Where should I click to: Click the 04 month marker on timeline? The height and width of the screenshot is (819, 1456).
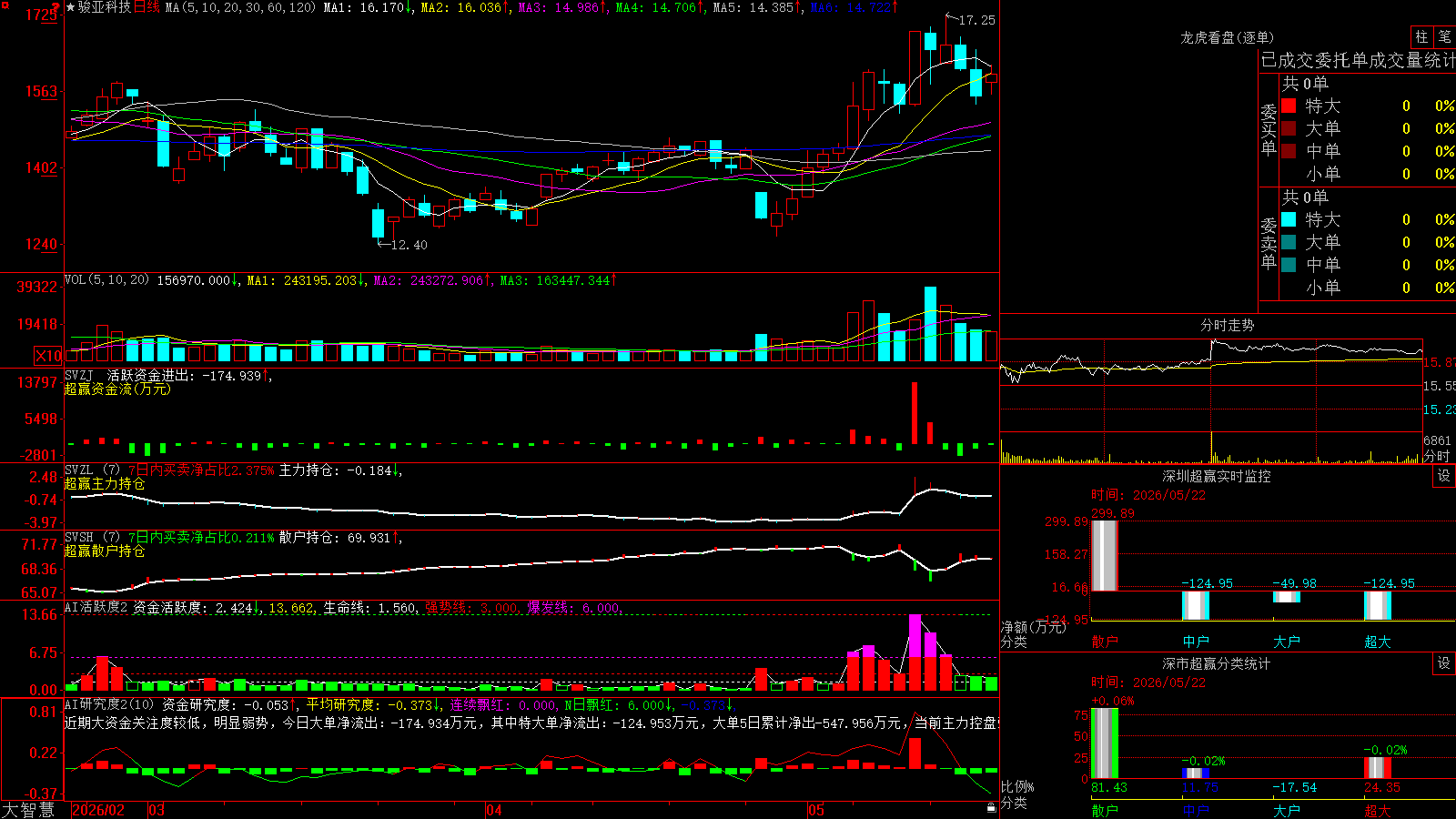(494, 810)
